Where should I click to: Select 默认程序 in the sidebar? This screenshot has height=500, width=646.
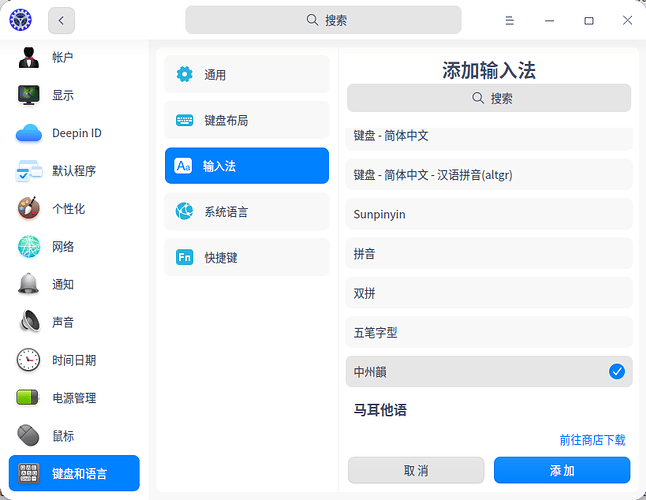(74, 171)
